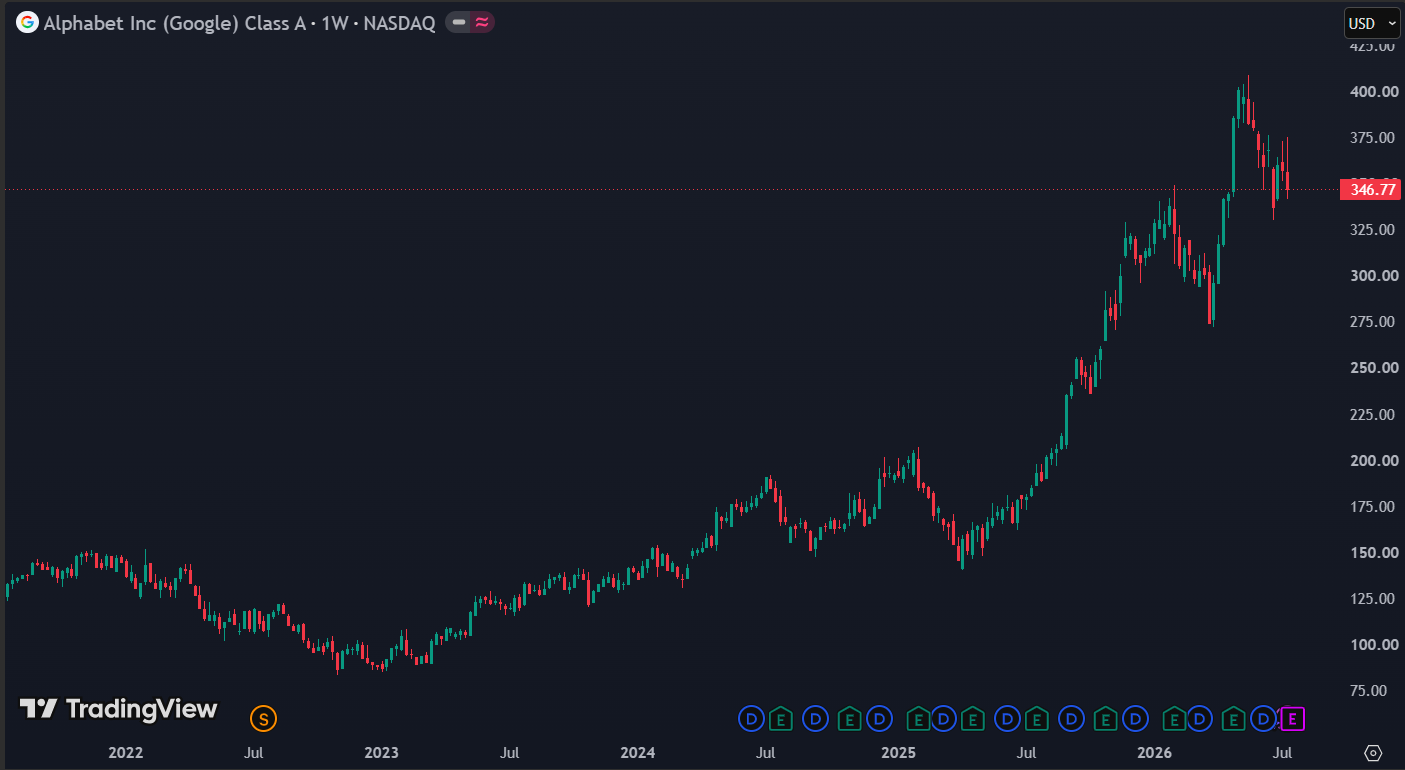Click the pink approximate-sign indicator icon

click(x=482, y=22)
